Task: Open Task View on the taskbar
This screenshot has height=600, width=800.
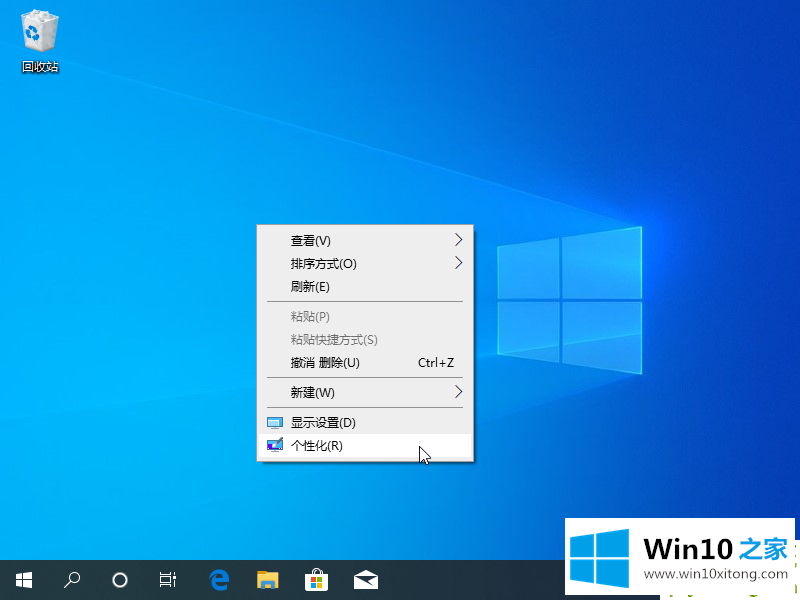Action: coord(168,579)
